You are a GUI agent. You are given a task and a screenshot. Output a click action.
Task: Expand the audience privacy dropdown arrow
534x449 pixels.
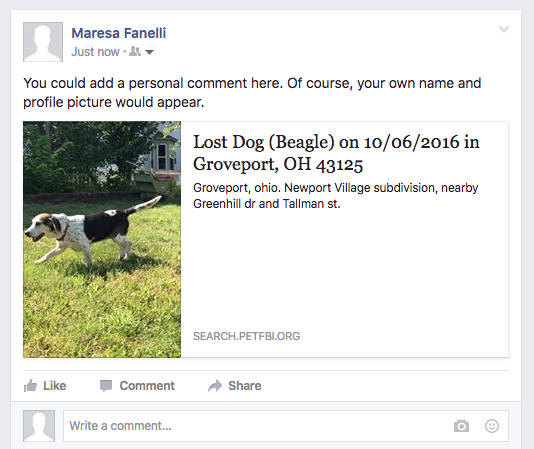pos(149,52)
